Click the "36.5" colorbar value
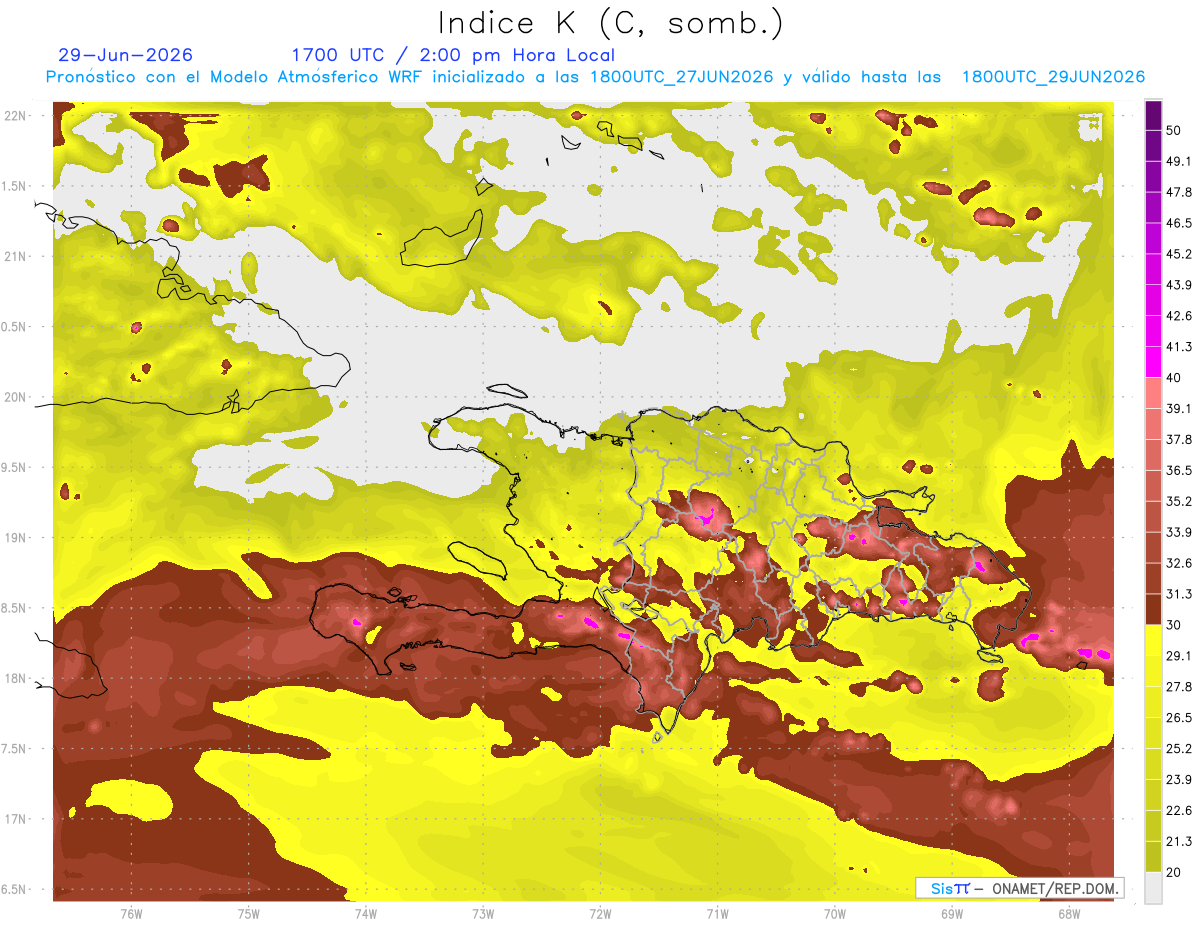 pos(1179,470)
